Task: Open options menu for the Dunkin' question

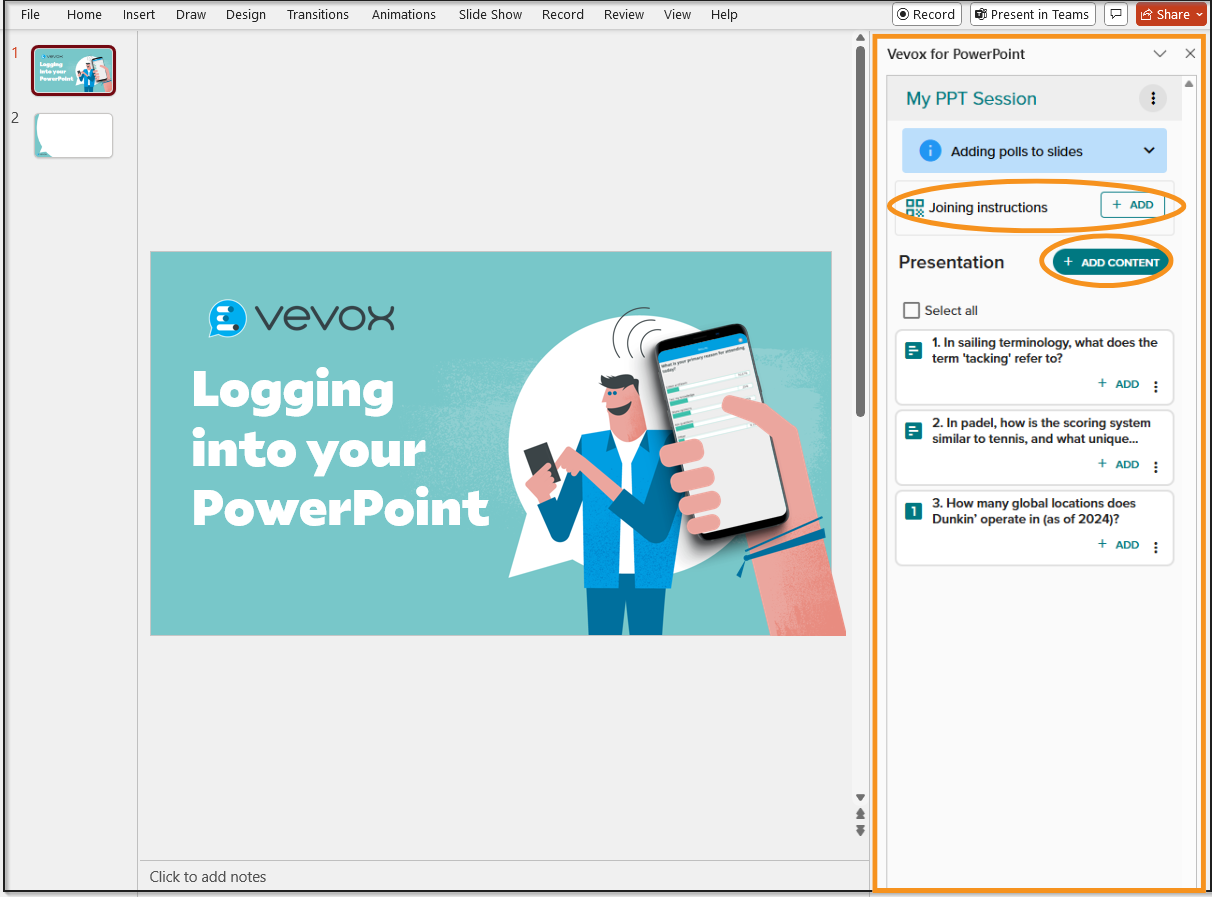Action: [x=1156, y=548]
